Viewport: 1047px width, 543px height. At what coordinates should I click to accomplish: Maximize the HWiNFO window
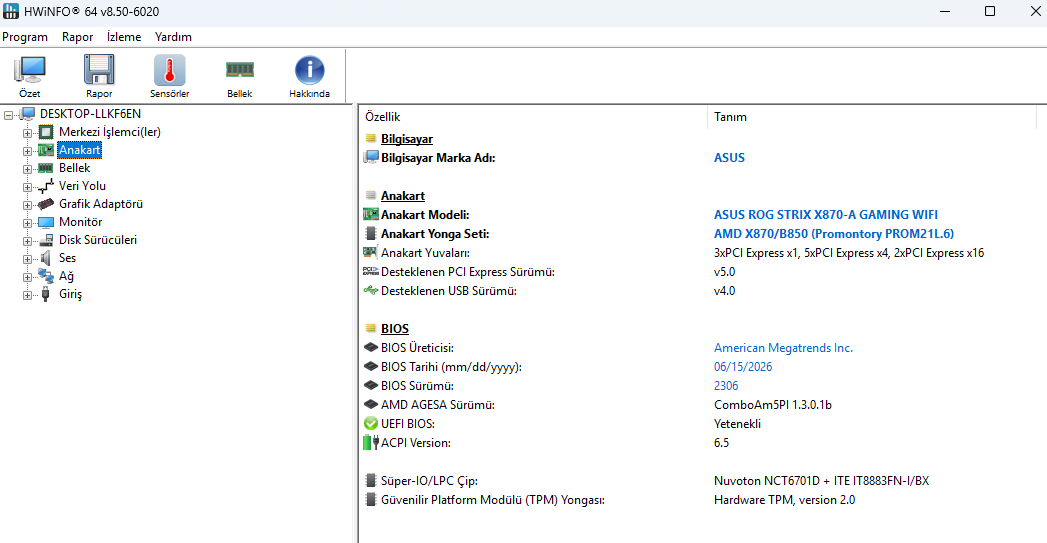coord(990,11)
